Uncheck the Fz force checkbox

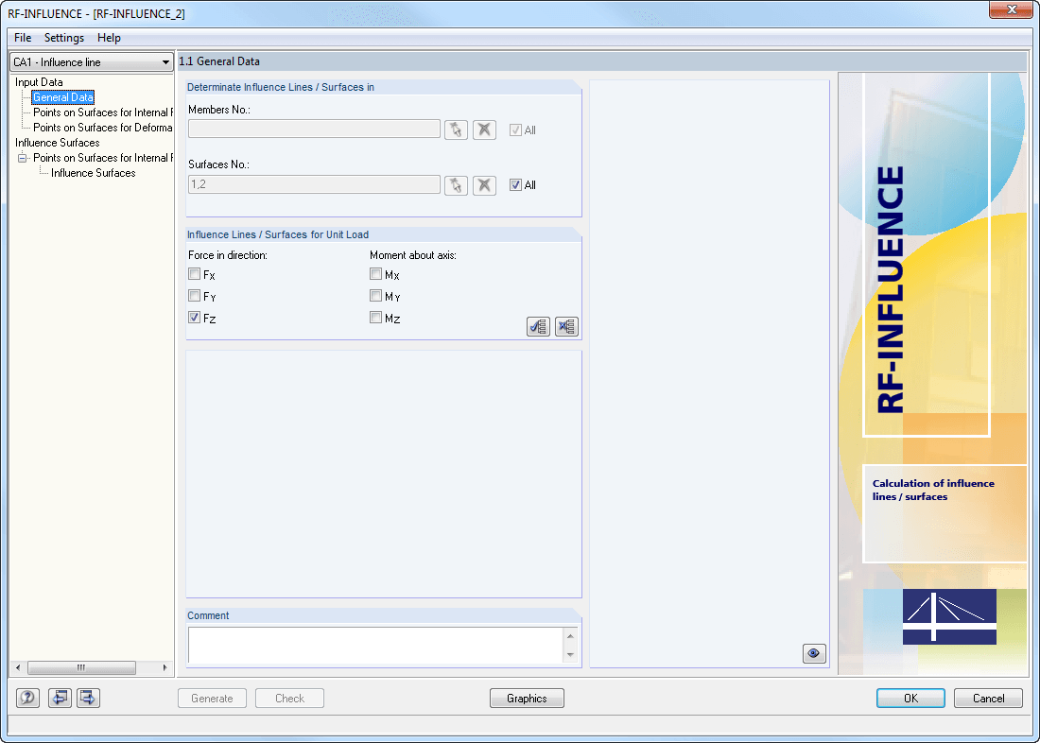point(194,318)
